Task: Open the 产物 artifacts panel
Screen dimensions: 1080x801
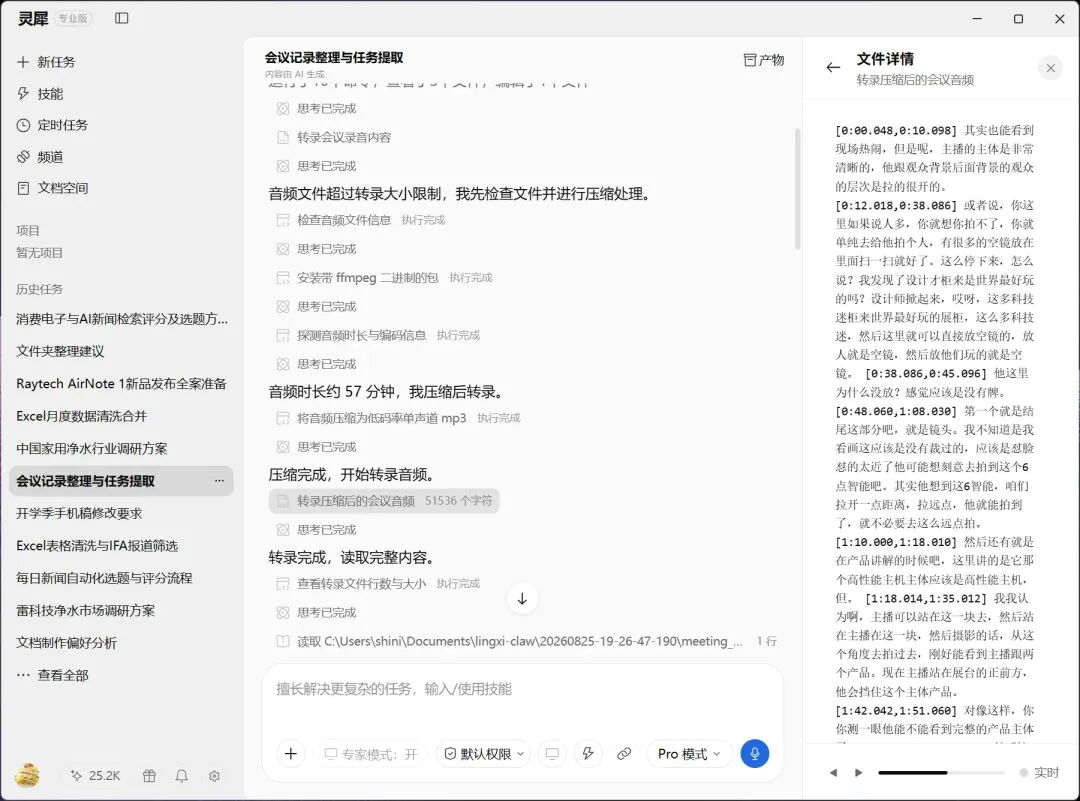Action: 764,60
